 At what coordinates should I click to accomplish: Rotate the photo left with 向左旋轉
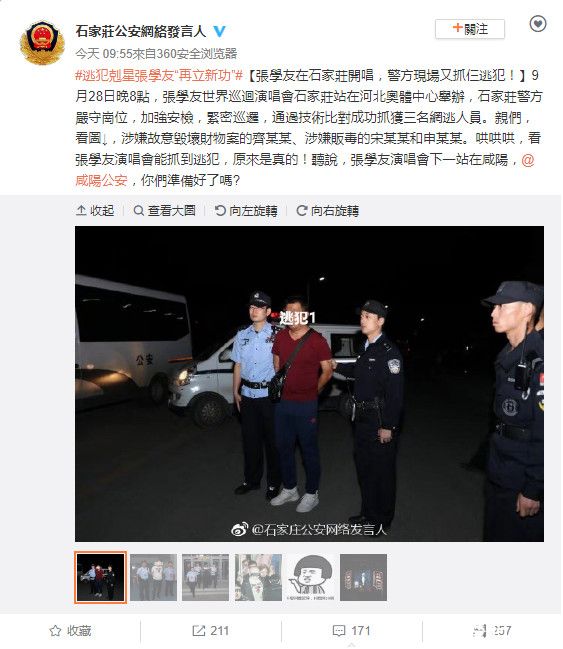pyautogui.click(x=246, y=211)
